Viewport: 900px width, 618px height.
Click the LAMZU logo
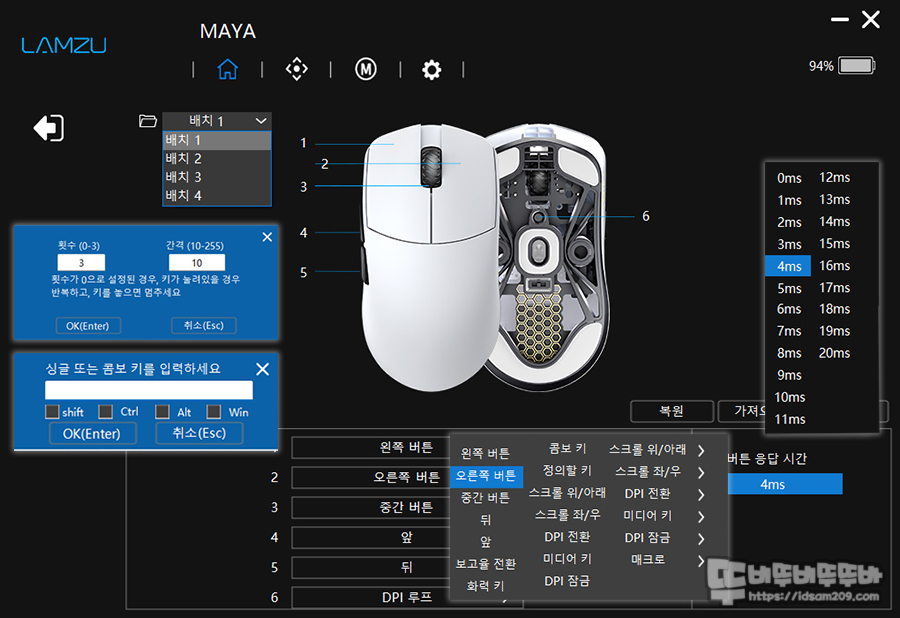[x=64, y=45]
